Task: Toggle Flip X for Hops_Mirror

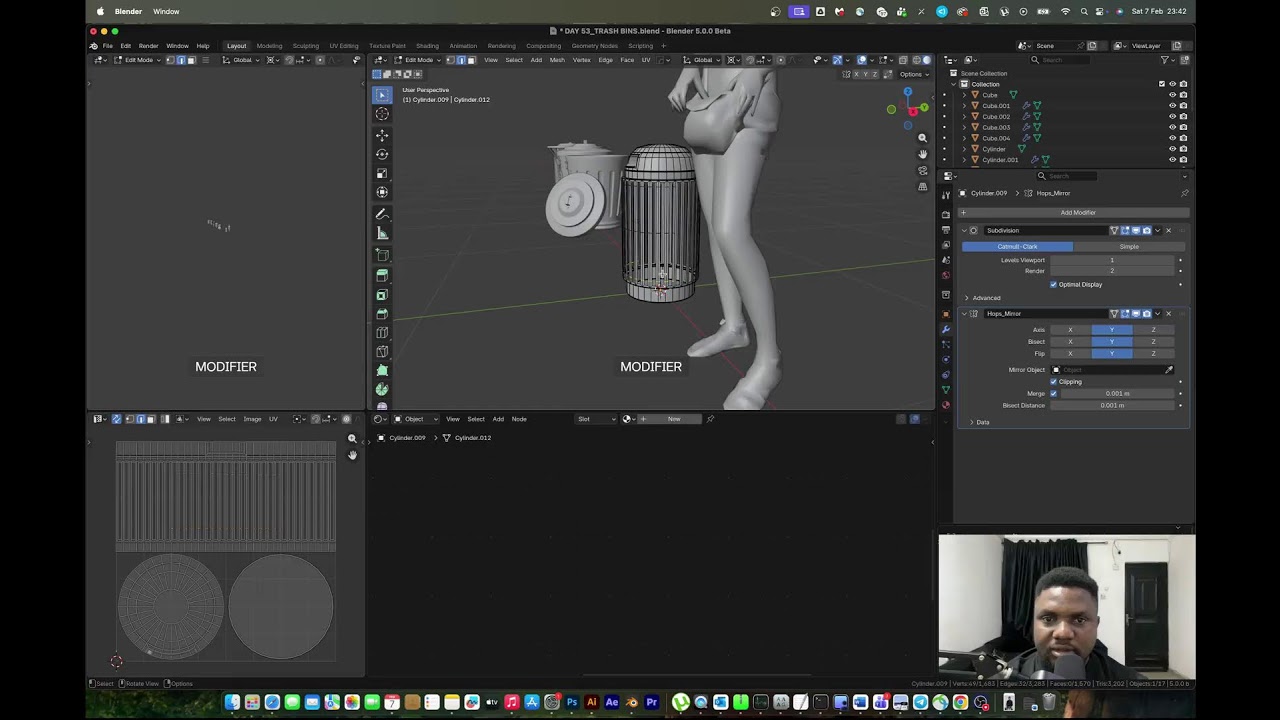Action: pos(1070,354)
